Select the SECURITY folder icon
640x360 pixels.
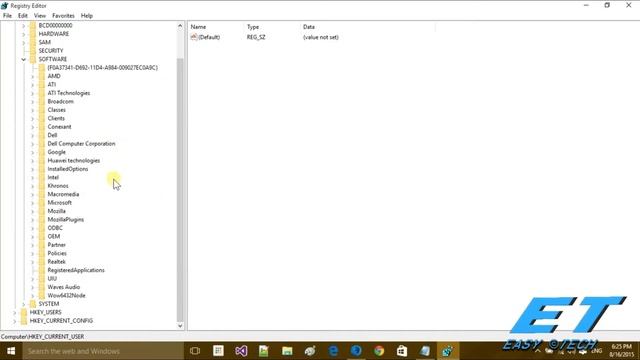[x=33, y=51]
